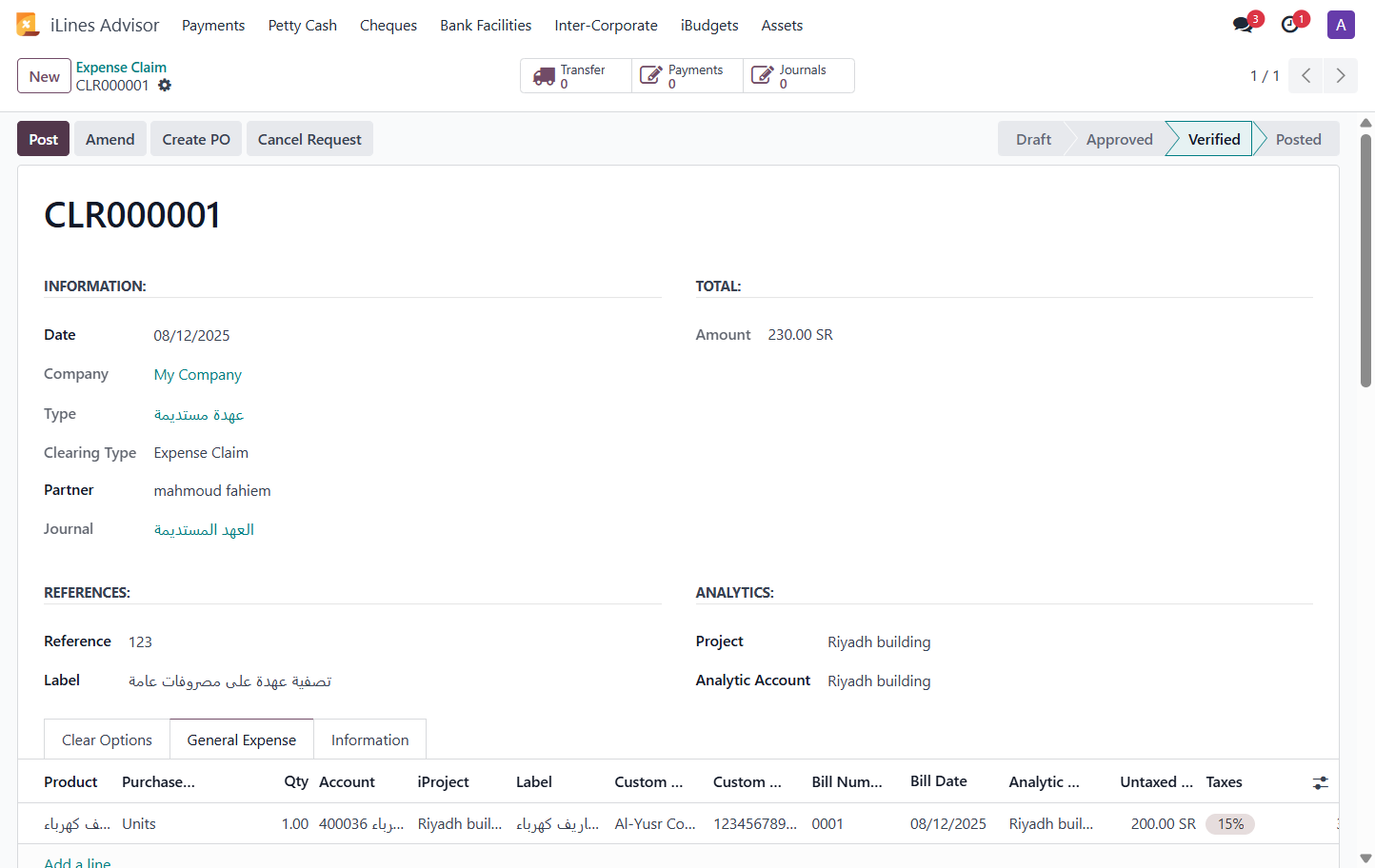Click the vertical scrollbar thumb
1375x868 pixels.
click(x=1365, y=260)
